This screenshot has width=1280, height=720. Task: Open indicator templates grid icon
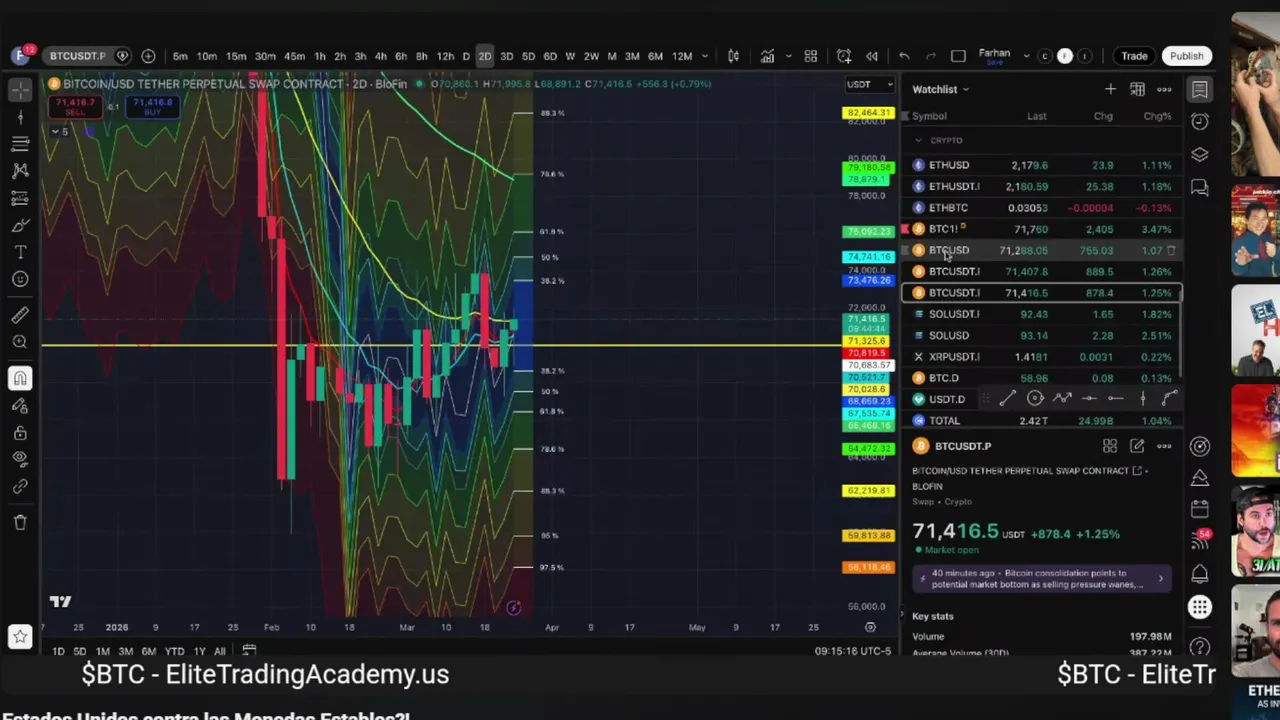(811, 56)
